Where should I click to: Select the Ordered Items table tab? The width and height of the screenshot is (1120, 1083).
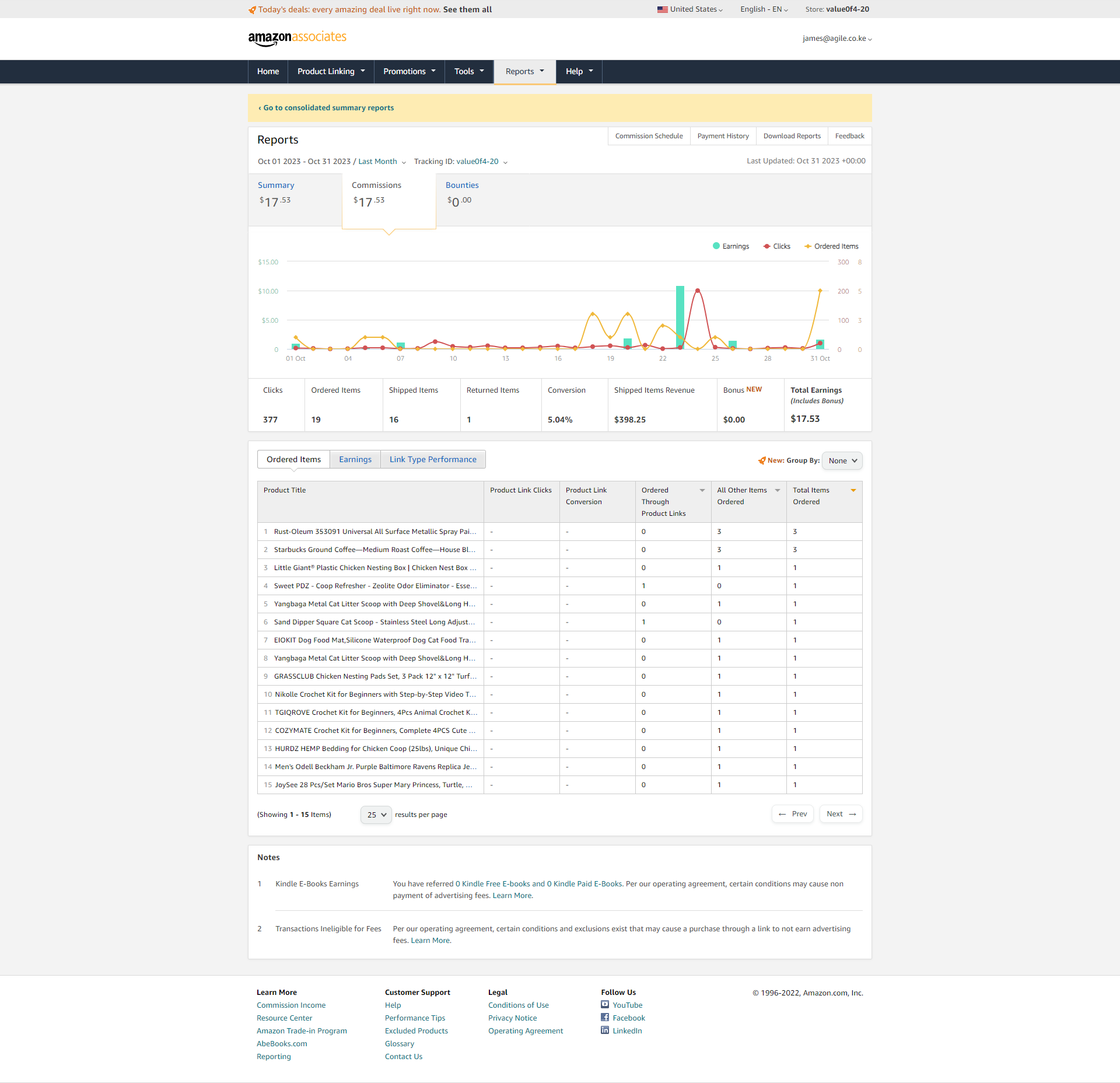[293, 459]
